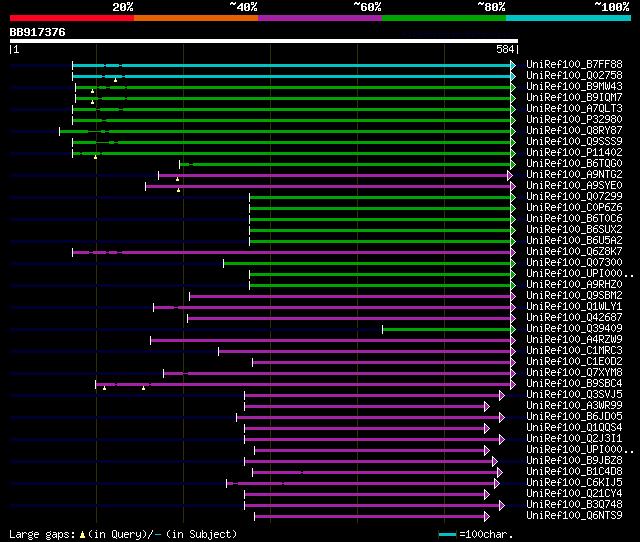
Task: Click the red 20% identity legend segment
Action: click(72, 18)
